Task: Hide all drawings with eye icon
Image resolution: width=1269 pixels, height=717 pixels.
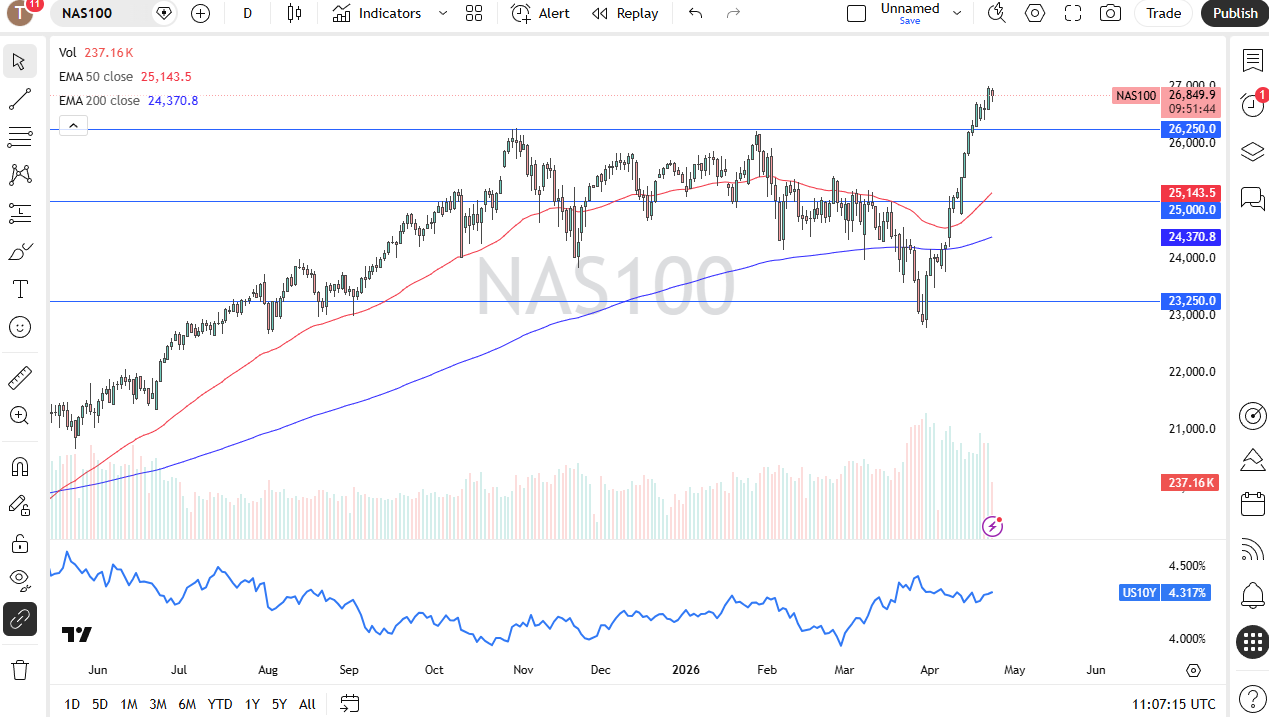Action: (x=19, y=581)
